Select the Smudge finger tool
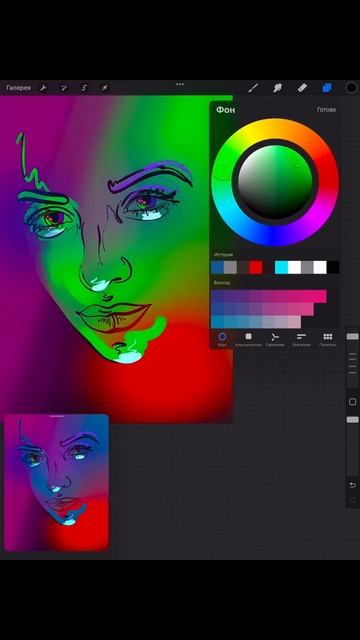This screenshot has width=360, height=640. click(278, 87)
